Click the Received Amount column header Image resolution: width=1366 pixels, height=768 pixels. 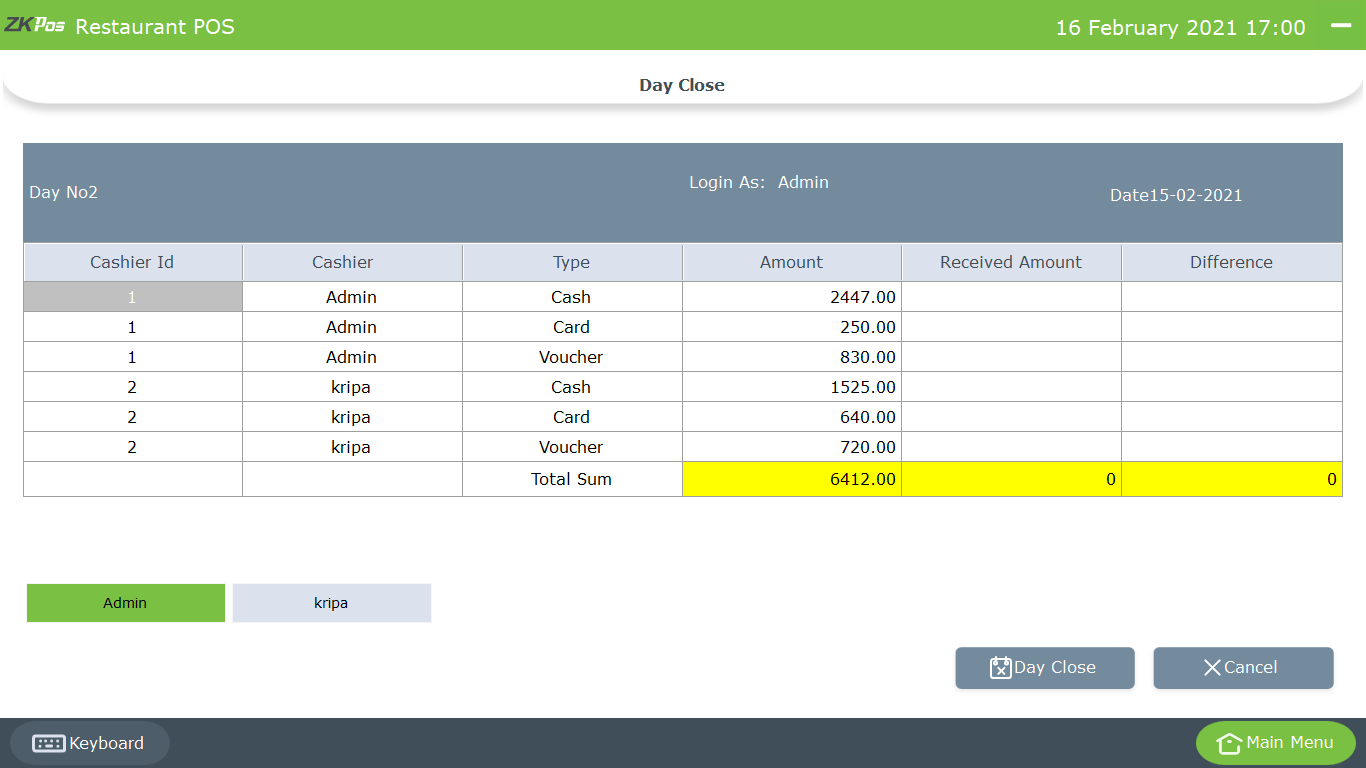(x=1011, y=263)
